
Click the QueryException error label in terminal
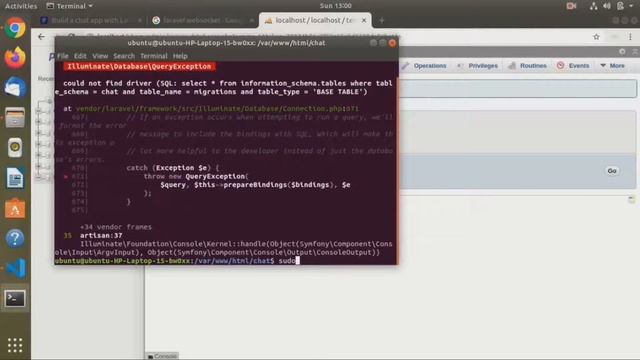pos(139,67)
